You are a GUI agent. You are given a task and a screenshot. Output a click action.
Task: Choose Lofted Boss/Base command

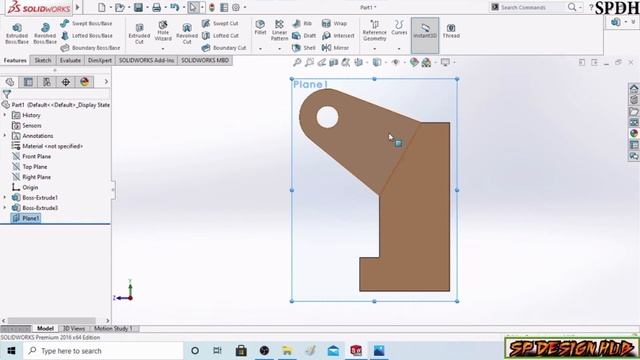(x=86, y=36)
